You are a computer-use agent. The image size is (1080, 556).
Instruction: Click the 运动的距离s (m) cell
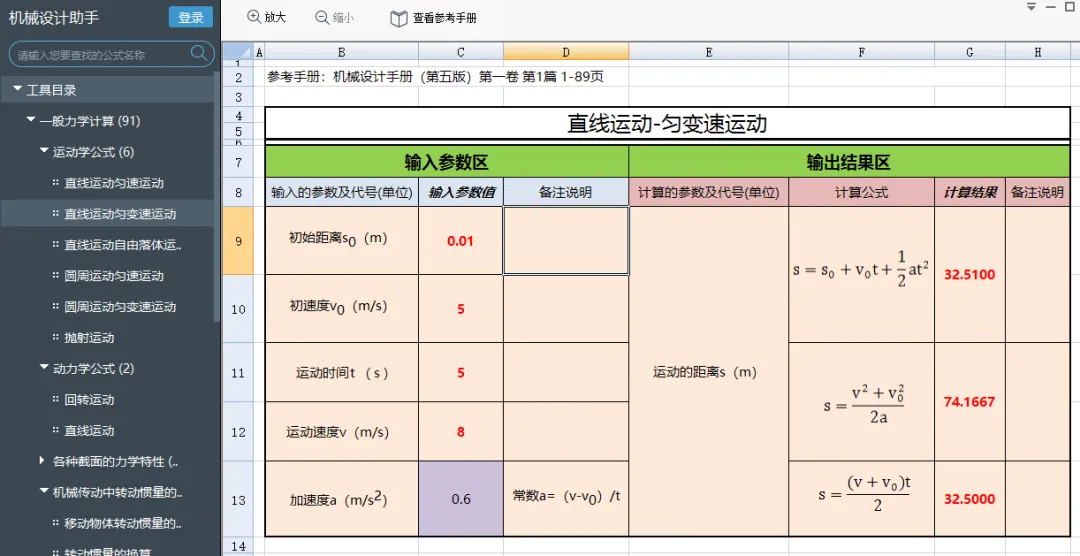click(709, 371)
